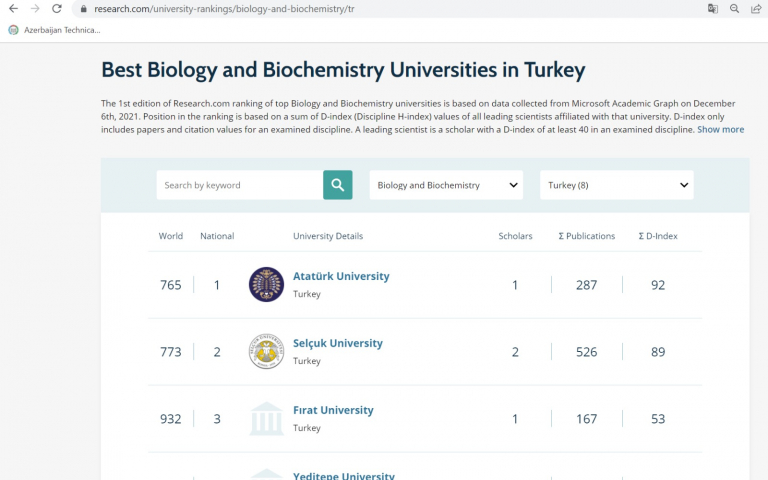Click the page heading Best Biology and Biochemistry Universities

[343, 70]
